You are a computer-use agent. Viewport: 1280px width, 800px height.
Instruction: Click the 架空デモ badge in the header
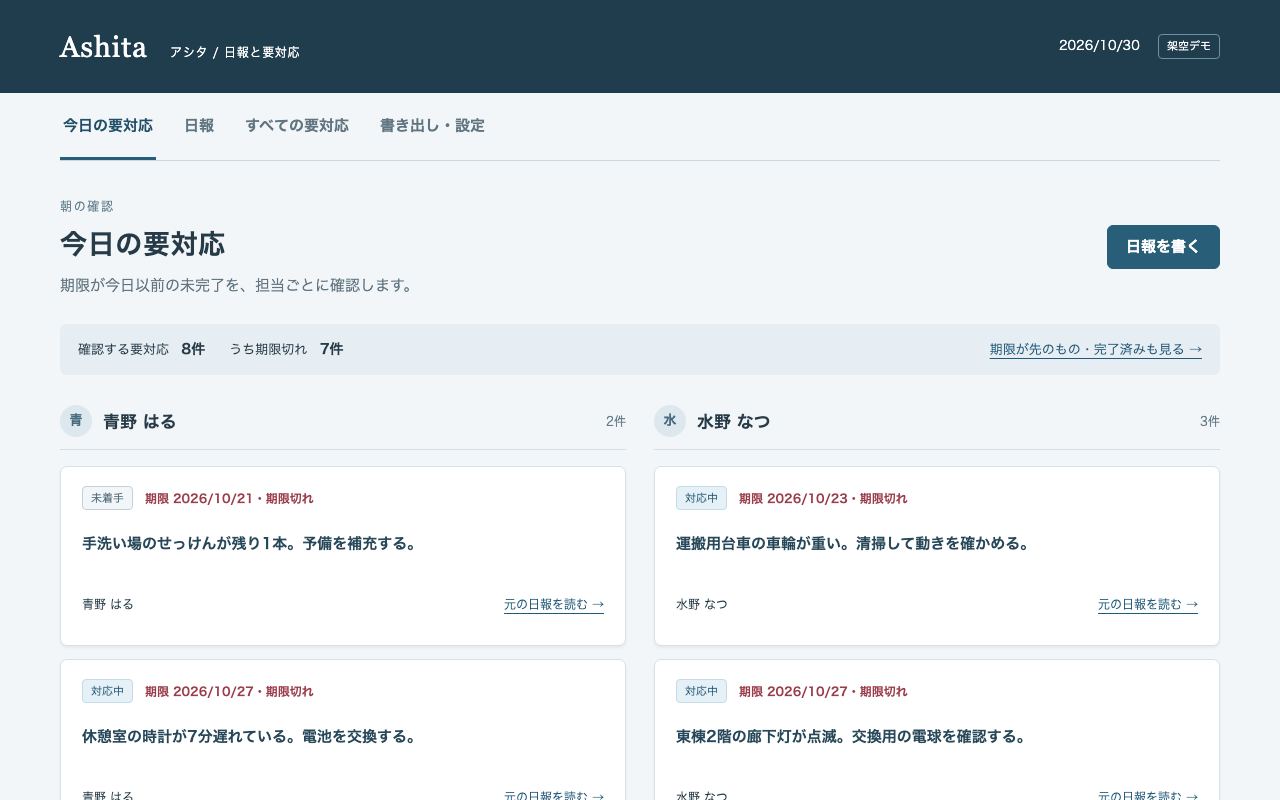(x=1189, y=47)
